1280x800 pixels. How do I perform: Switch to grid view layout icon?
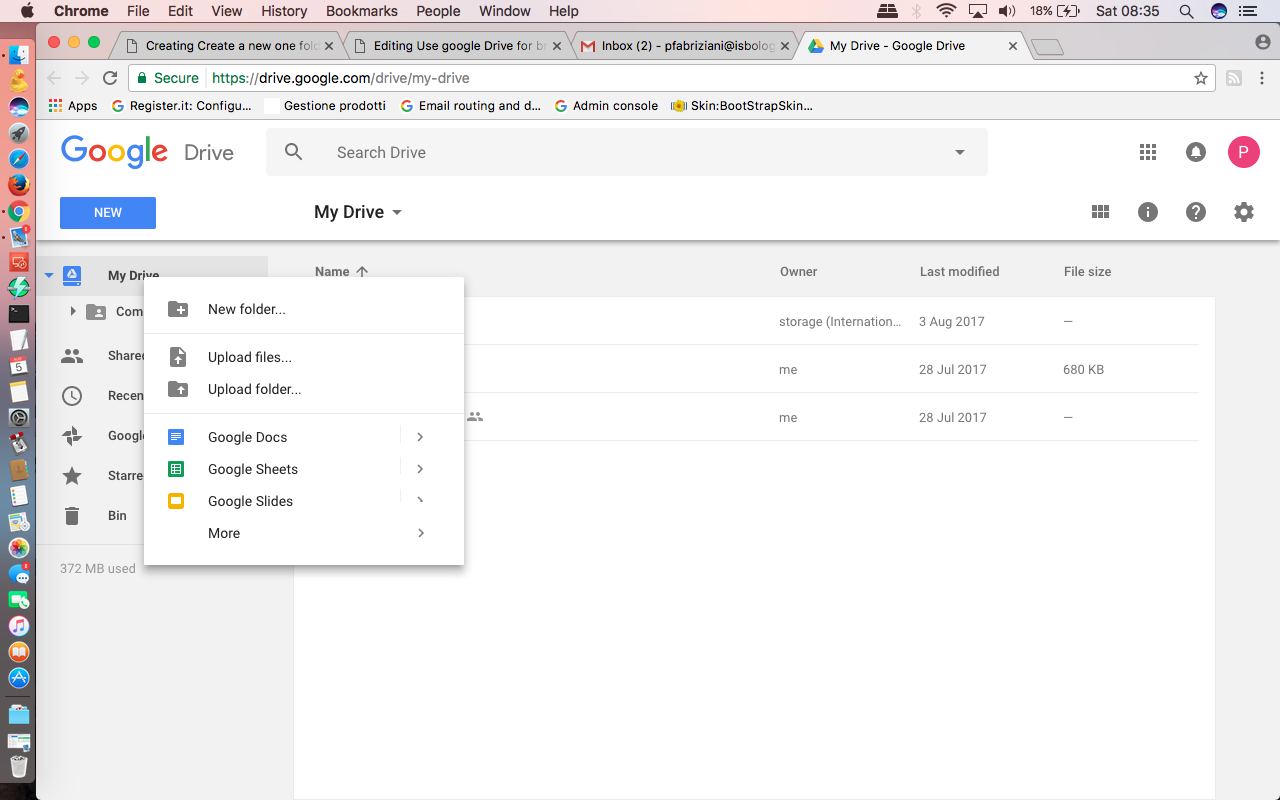[1100, 212]
